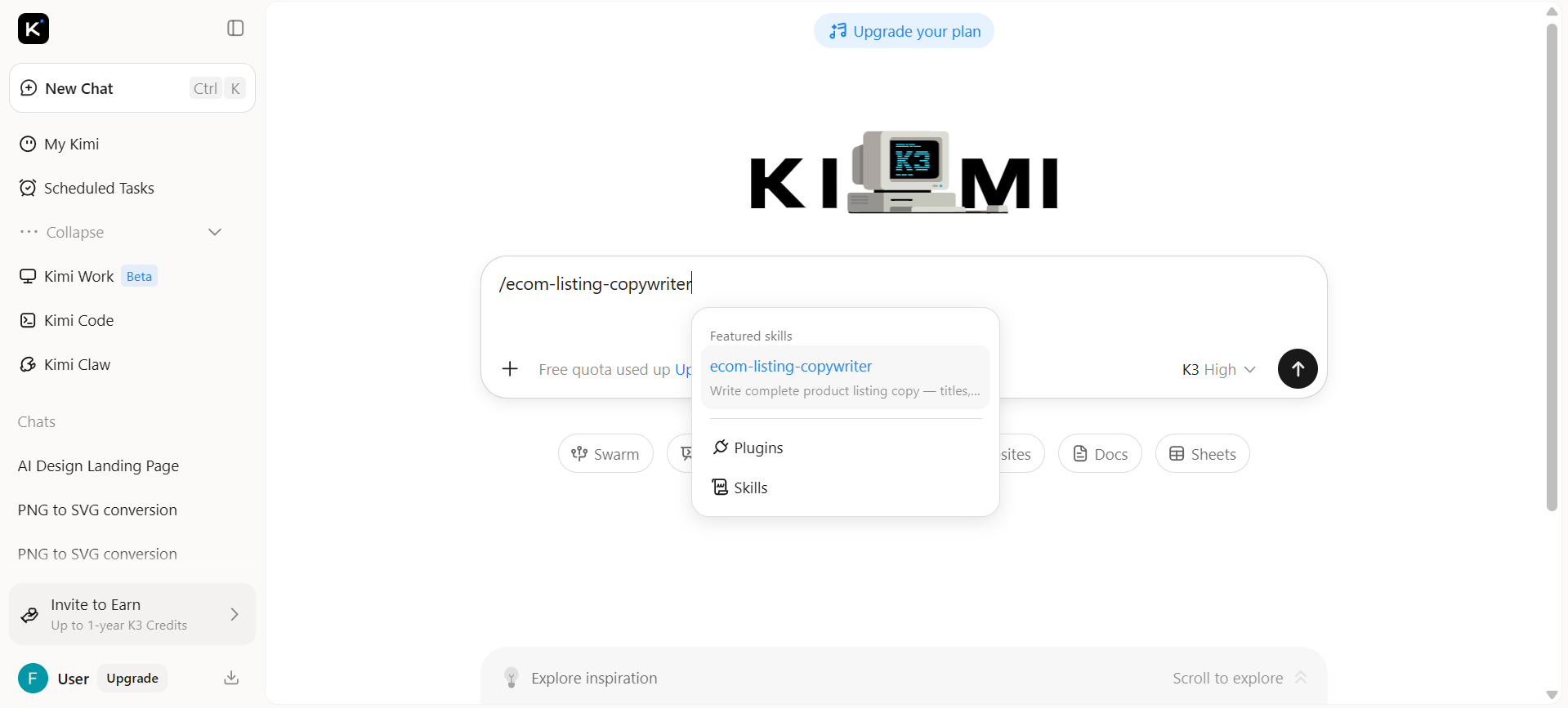Viewport: 1568px width, 708px height.
Task: Click the download app icon in sidebar
Action: pos(231,678)
